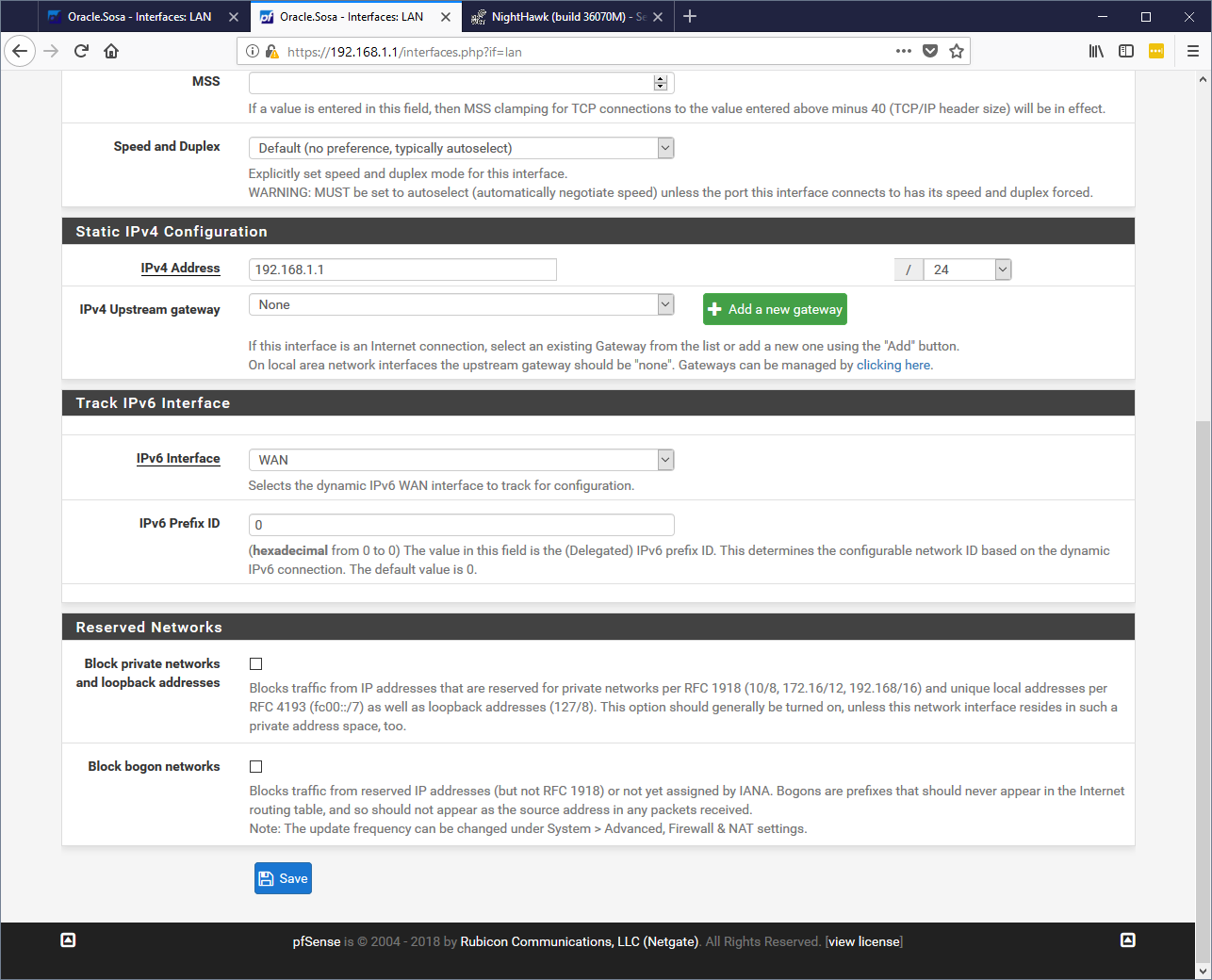Open the Pocket save icon

coord(930,51)
